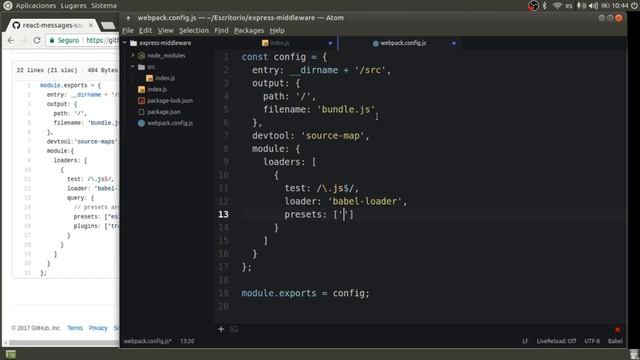Open the Find menu in Atom
This screenshot has width=640, height=360.
pyautogui.click(x=222, y=31)
